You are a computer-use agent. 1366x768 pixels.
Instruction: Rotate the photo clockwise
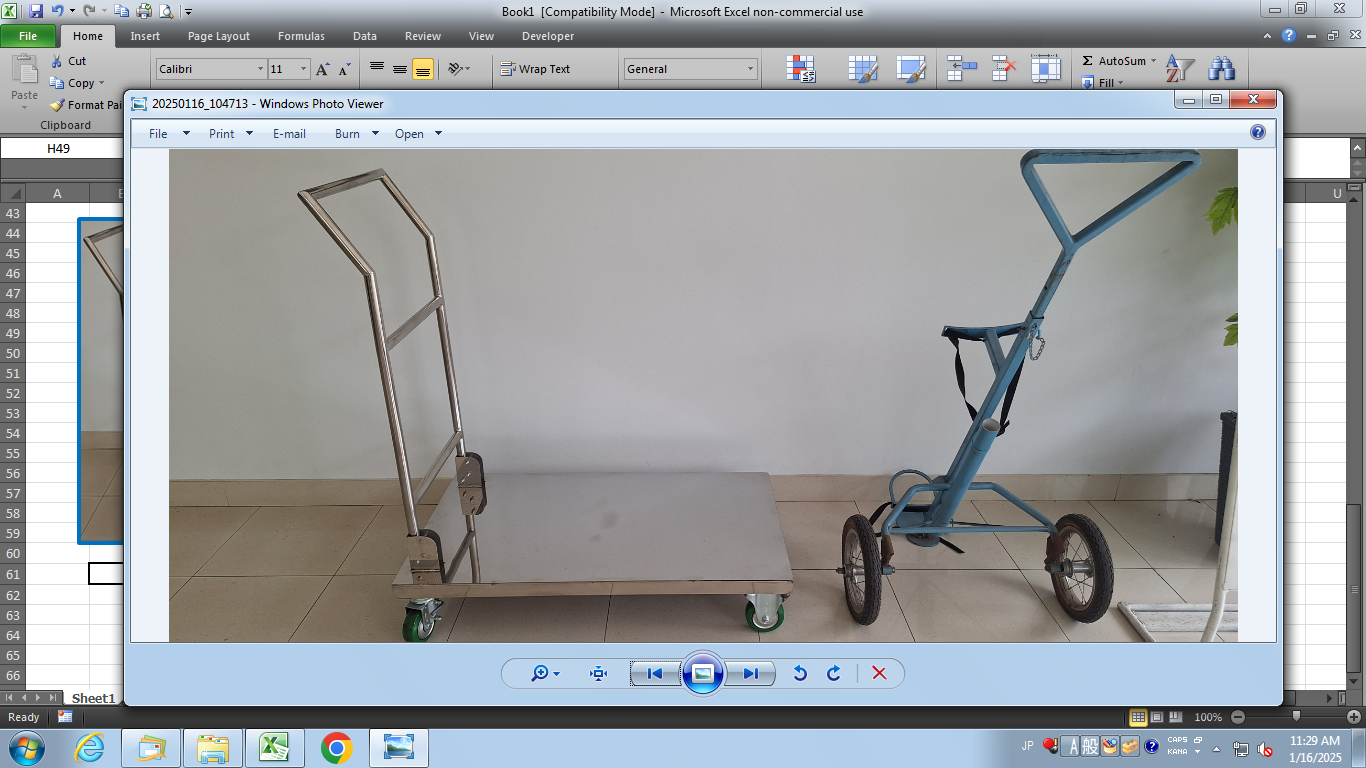pos(834,674)
